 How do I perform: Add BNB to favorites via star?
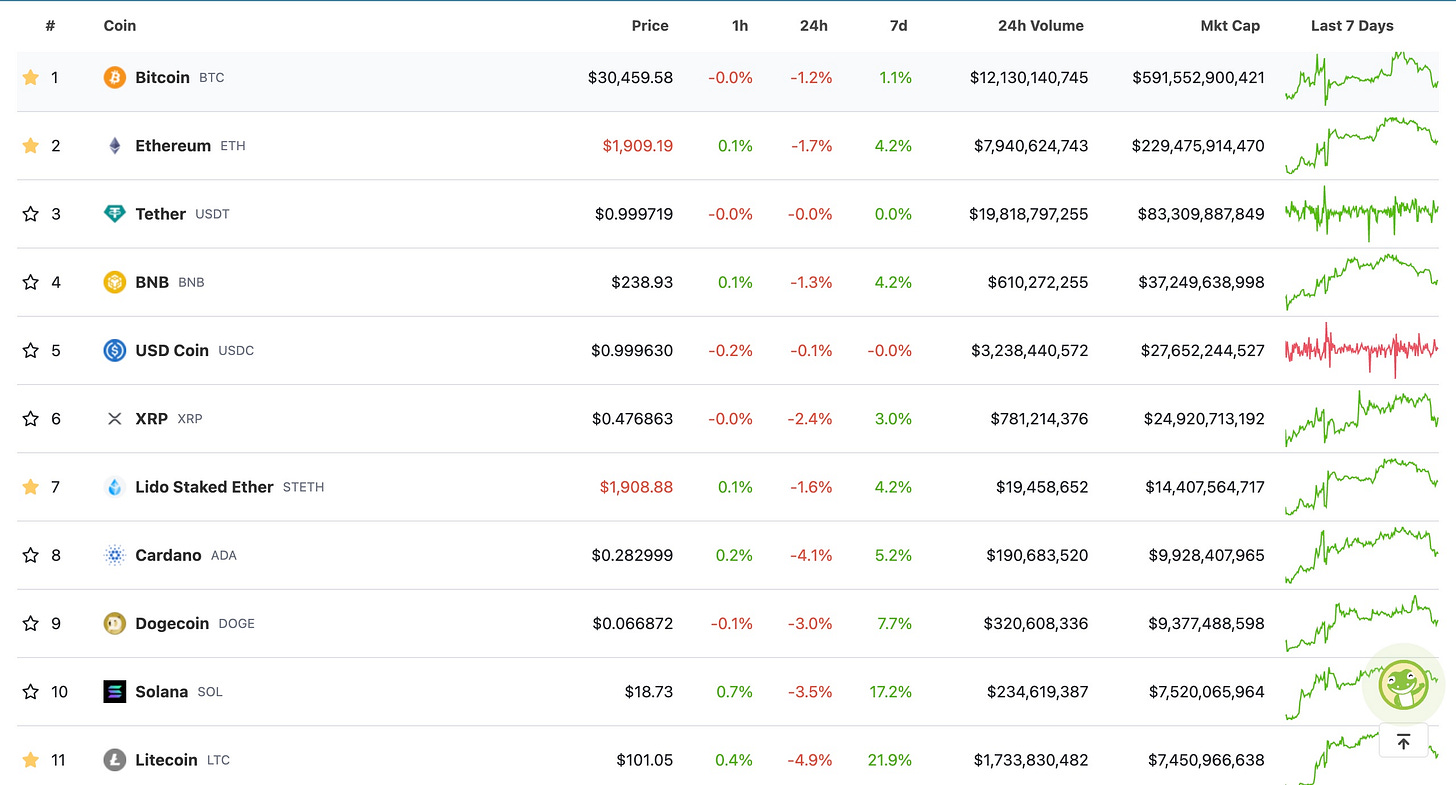pyautogui.click(x=31, y=282)
